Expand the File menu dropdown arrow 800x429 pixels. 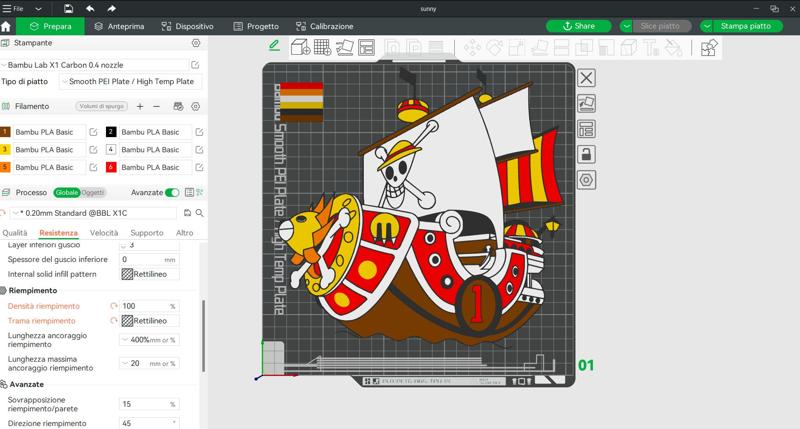coord(38,9)
